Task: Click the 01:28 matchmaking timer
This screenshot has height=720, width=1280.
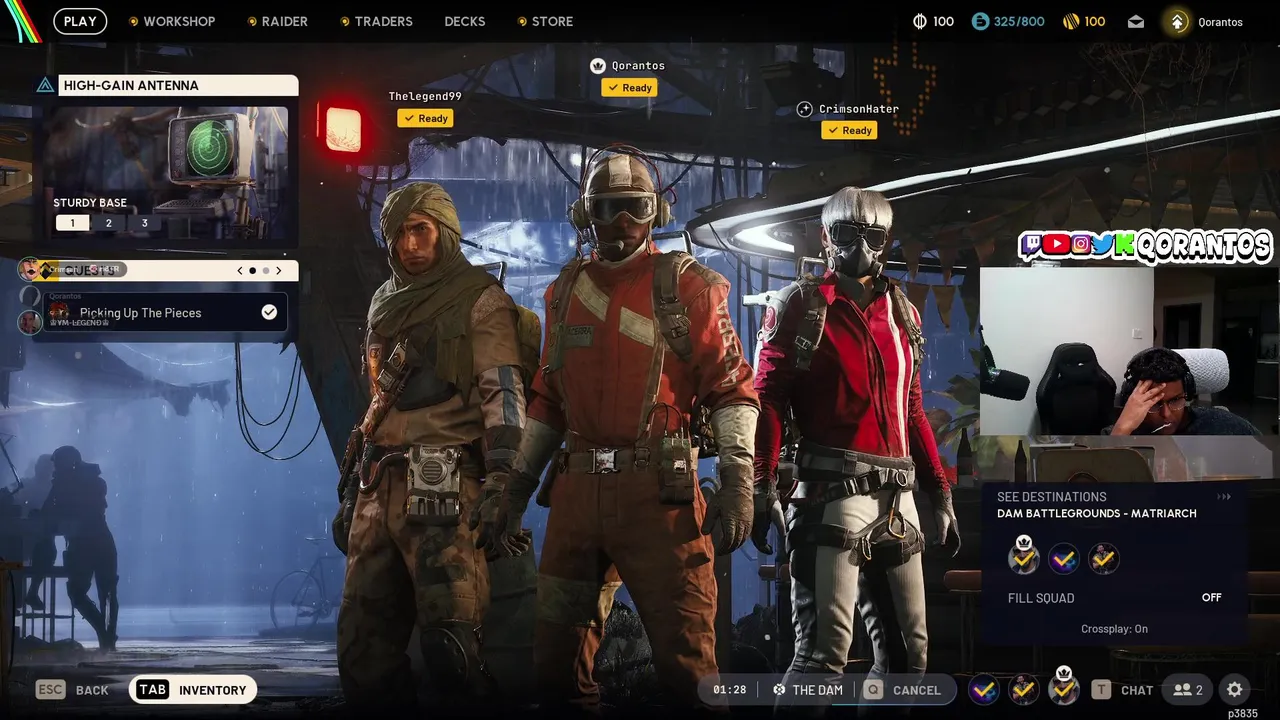Action: tap(729, 690)
